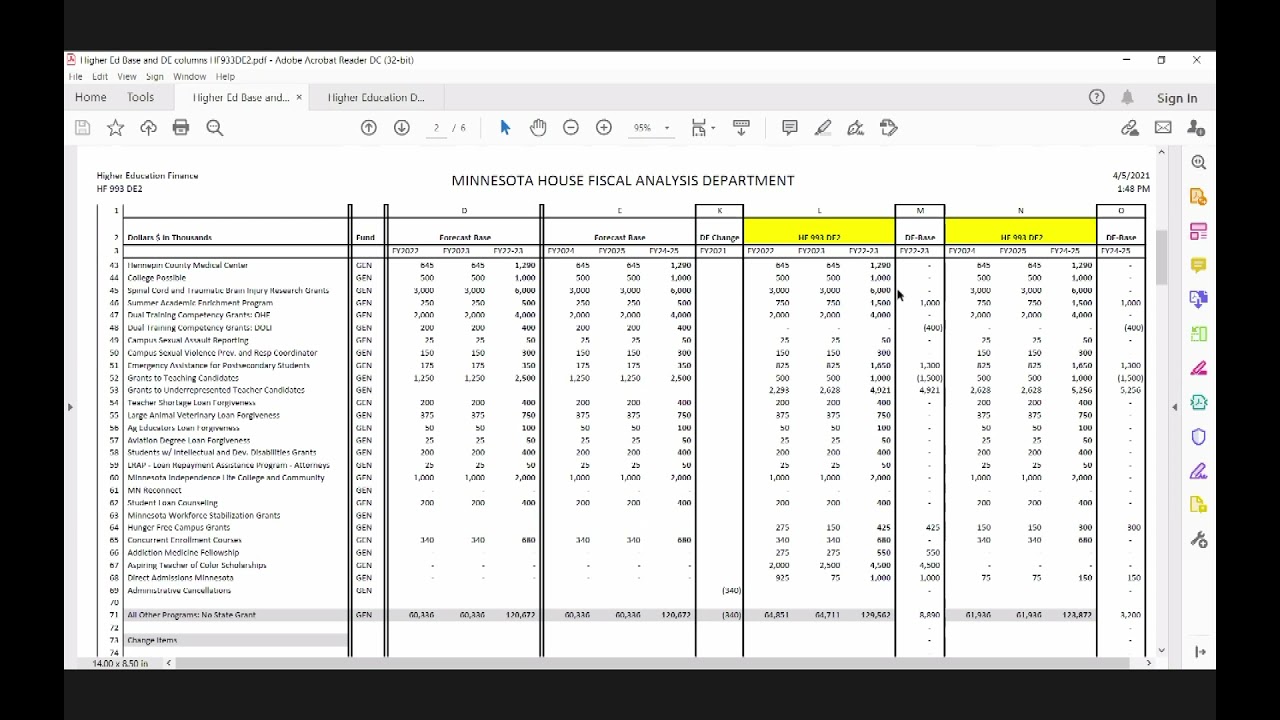Open the More Tools wrench icon in the right pane
The image size is (1280, 720).
pyautogui.click(x=1199, y=540)
